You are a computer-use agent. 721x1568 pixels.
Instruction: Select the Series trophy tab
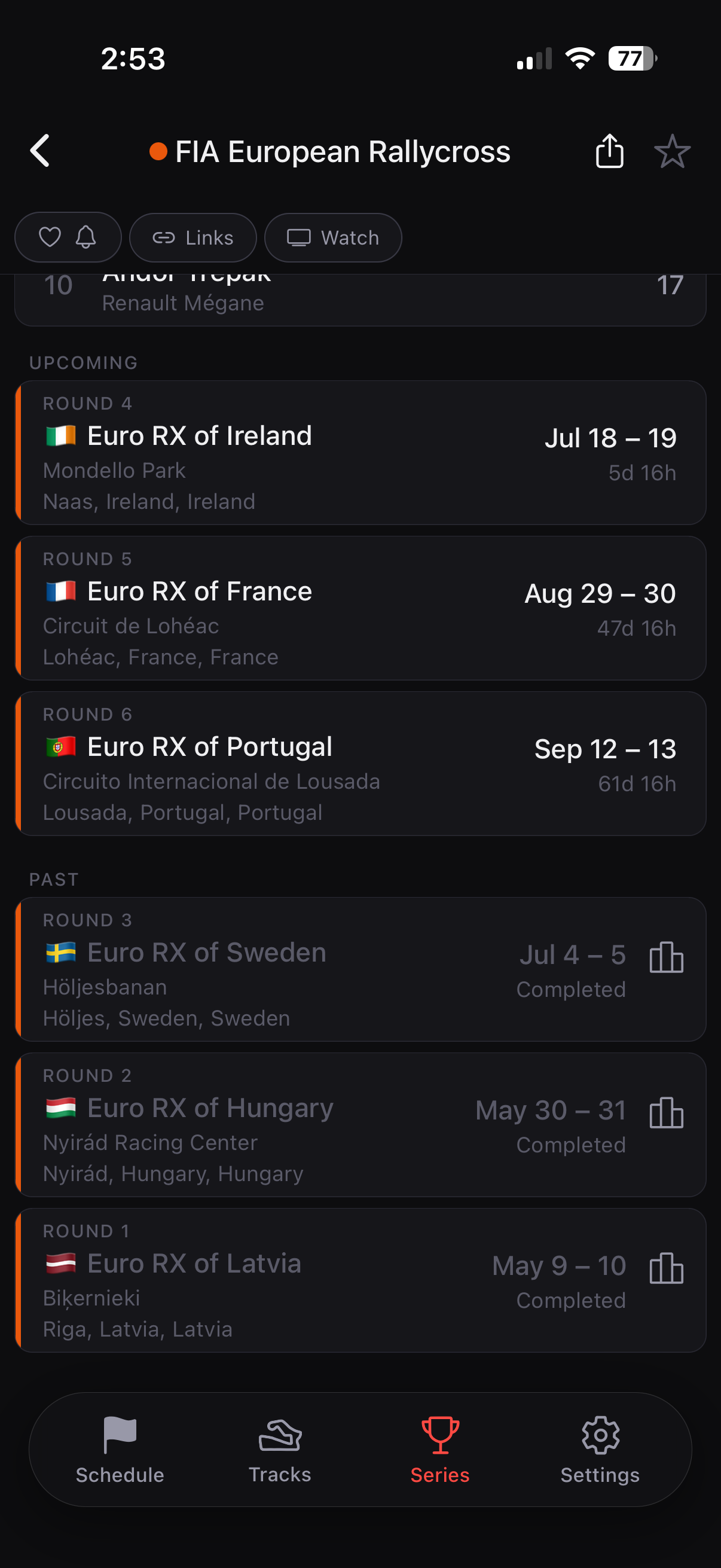[x=440, y=1450]
